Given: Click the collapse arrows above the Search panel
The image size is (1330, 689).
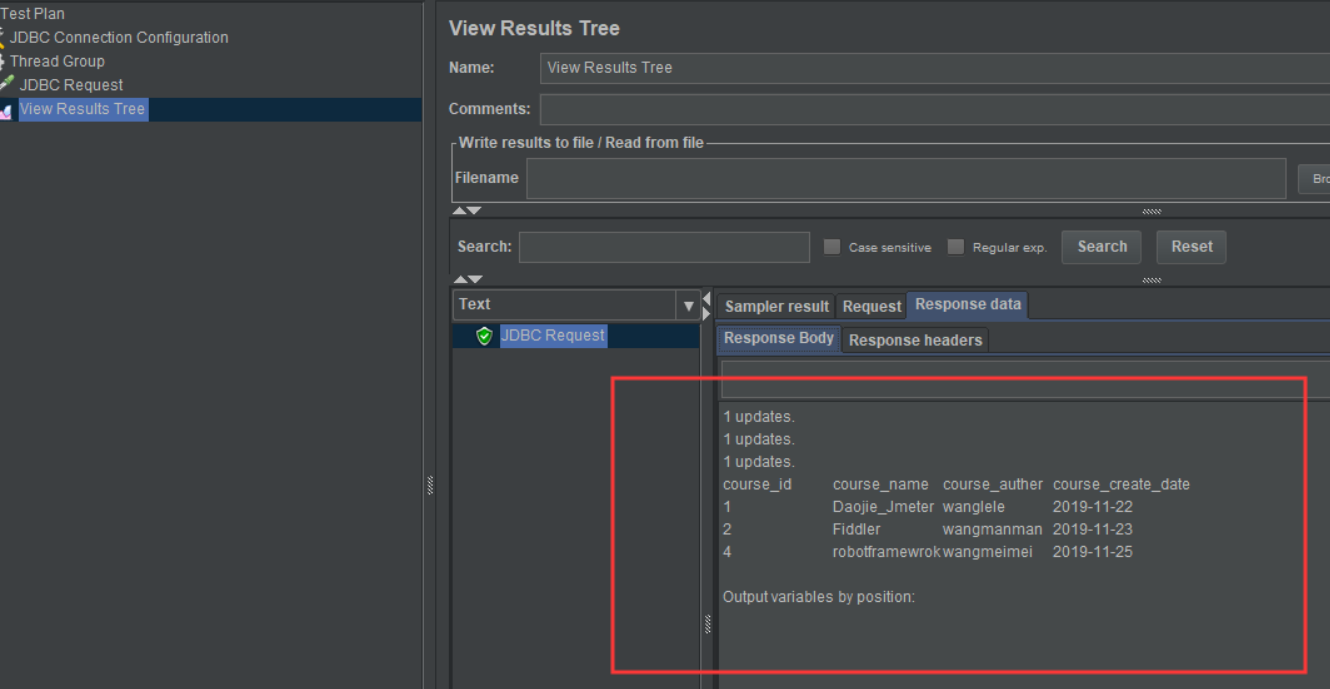Looking at the screenshot, I should point(466,211).
